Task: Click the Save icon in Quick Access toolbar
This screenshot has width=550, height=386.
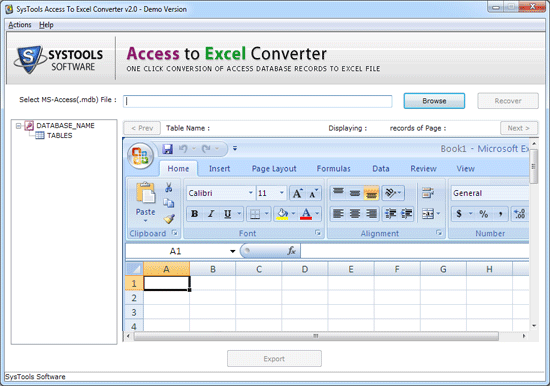Action: 168,149
